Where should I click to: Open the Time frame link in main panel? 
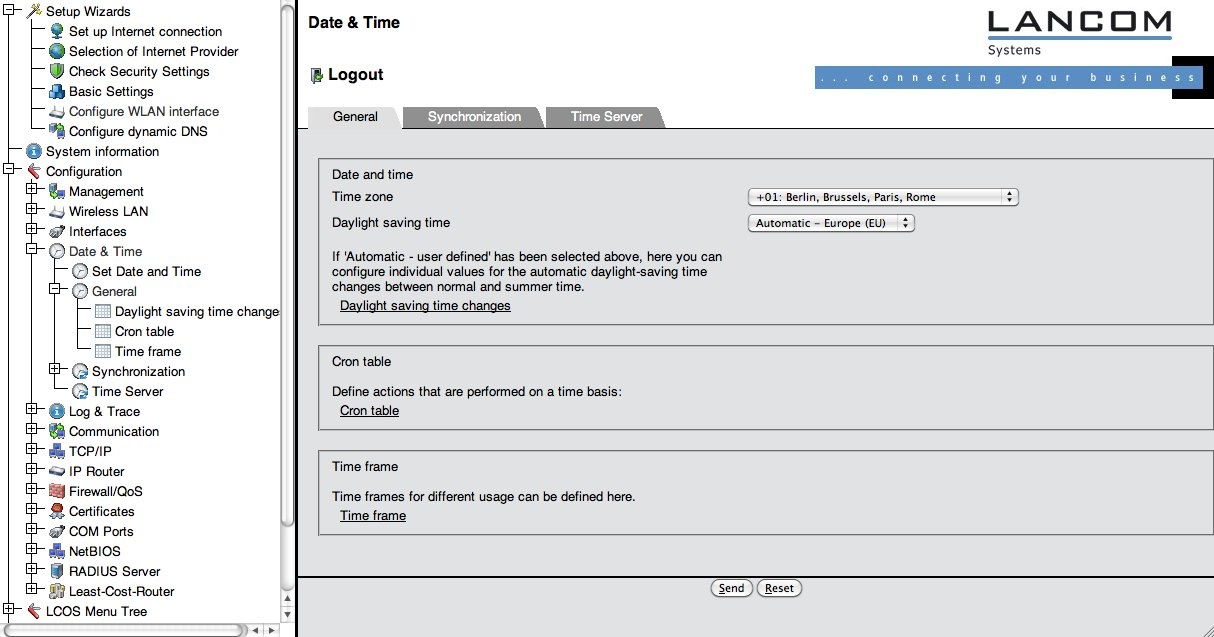tap(373, 516)
